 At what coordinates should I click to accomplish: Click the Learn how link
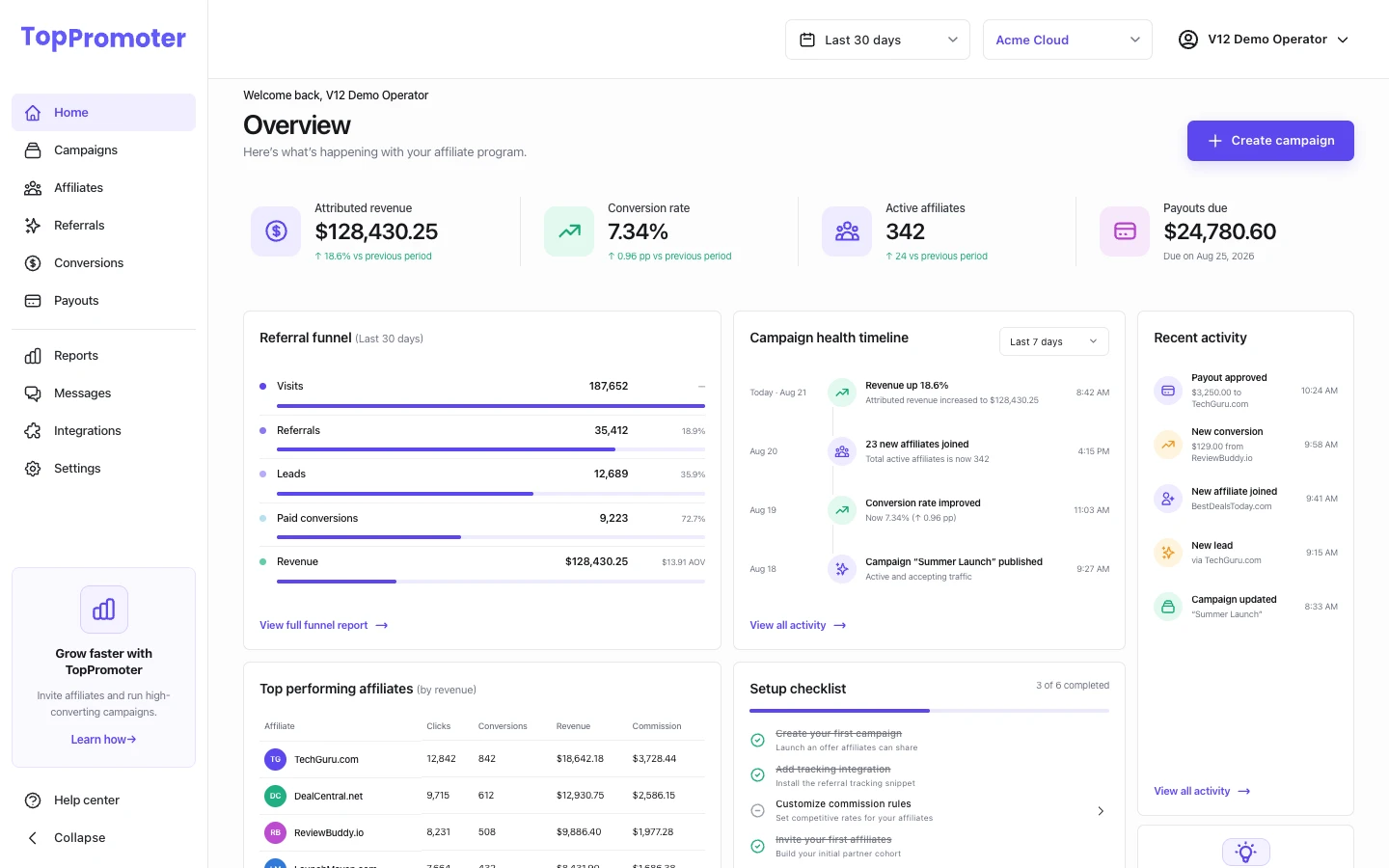click(103, 740)
